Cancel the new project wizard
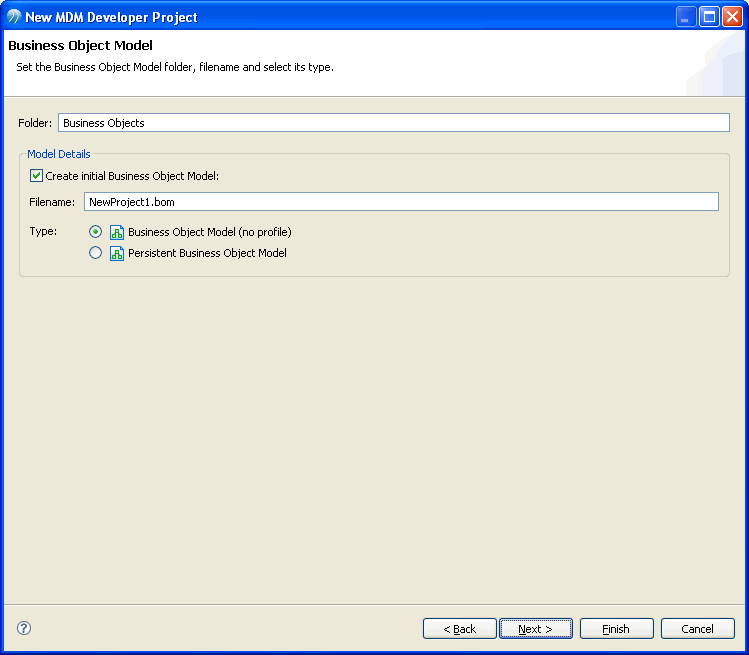The height and width of the screenshot is (655, 749). 697,629
